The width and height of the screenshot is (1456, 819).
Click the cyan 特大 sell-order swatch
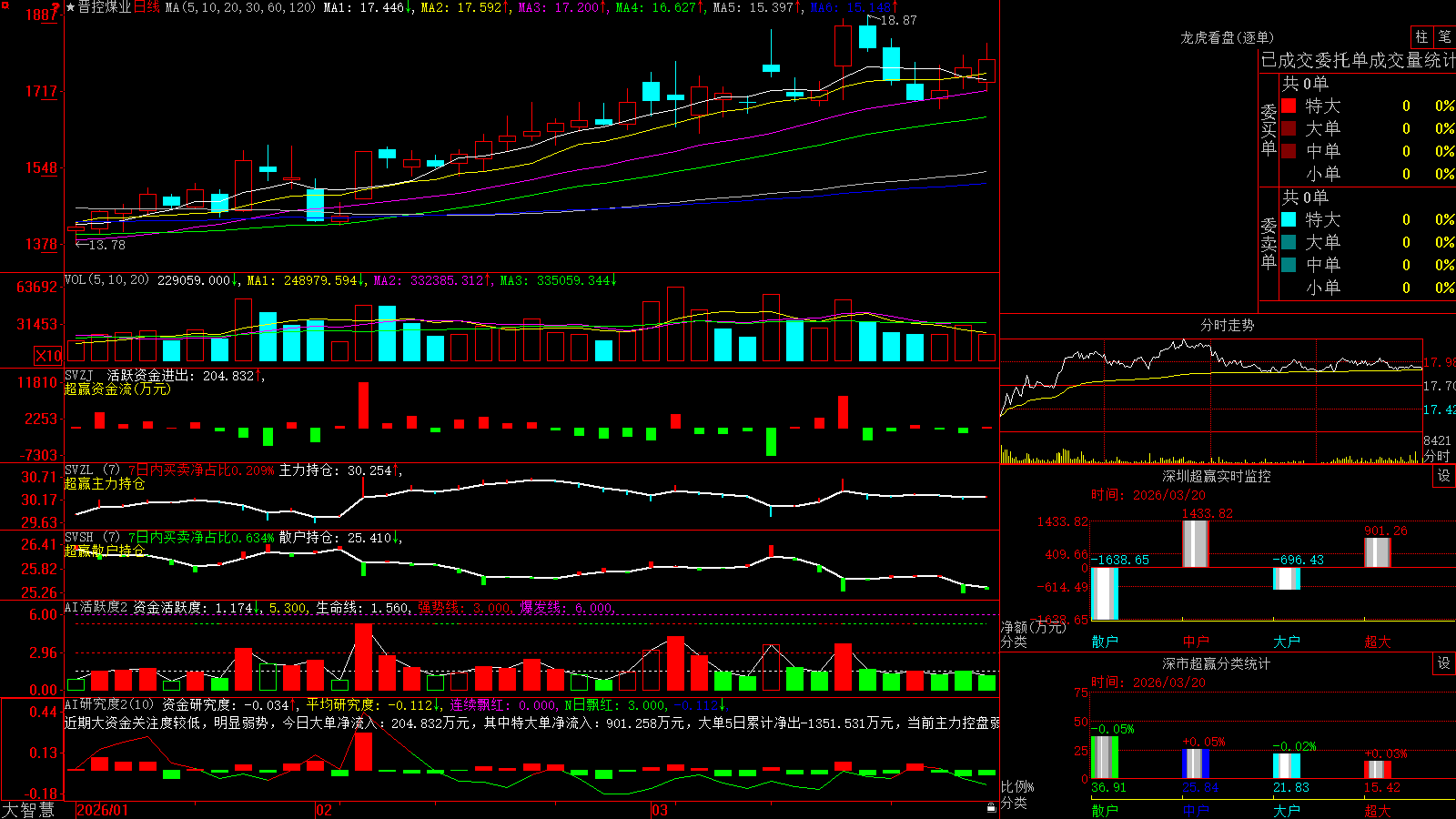point(1289,219)
